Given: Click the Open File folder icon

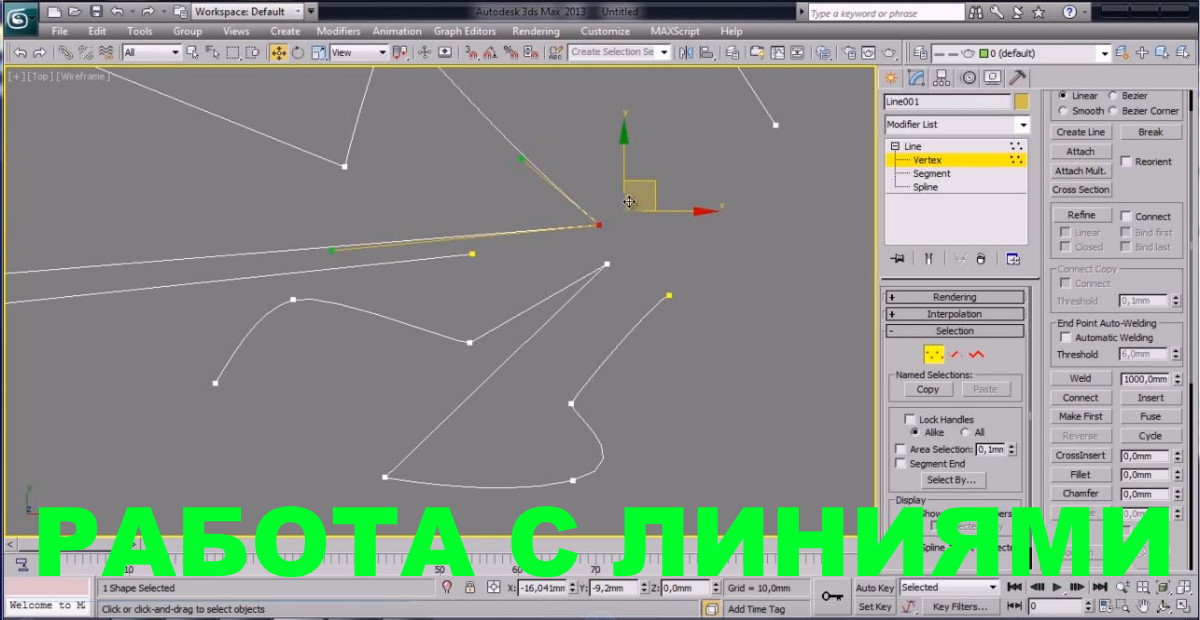Looking at the screenshot, I should coord(74,11).
